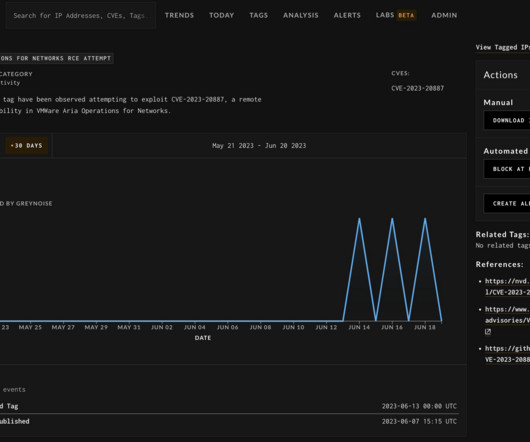Click the CVE-2023-20887 entry under CVEs
This screenshot has height=442, width=530.
tap(417, 88)
